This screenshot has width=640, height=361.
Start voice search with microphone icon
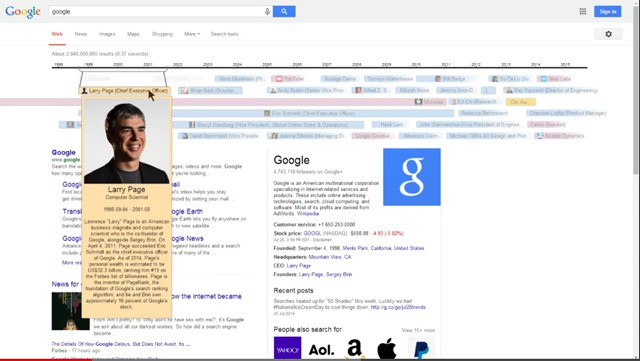pyautogui.click(x=267, y=12)
